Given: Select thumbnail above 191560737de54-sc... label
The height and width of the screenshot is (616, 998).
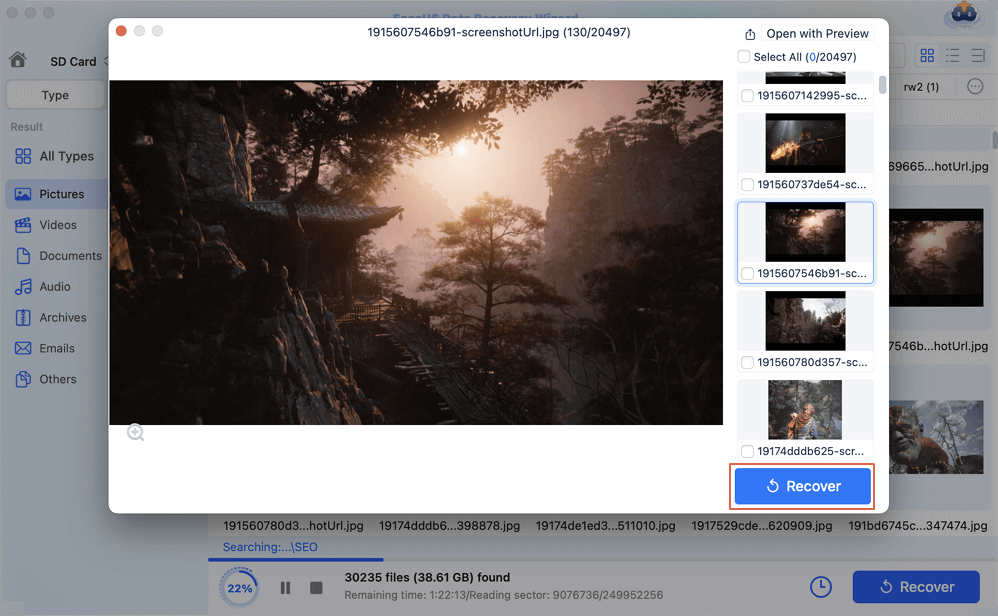Looking at the screenshot, I should pos(805,143).
